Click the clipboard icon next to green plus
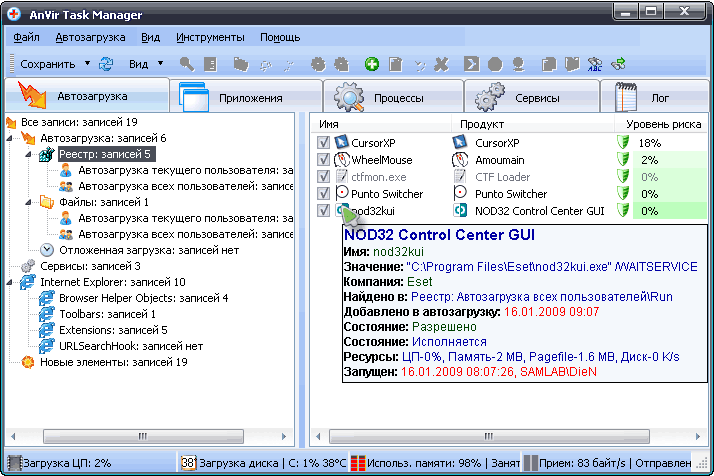The image size is (714, 476). coord(395,64)
